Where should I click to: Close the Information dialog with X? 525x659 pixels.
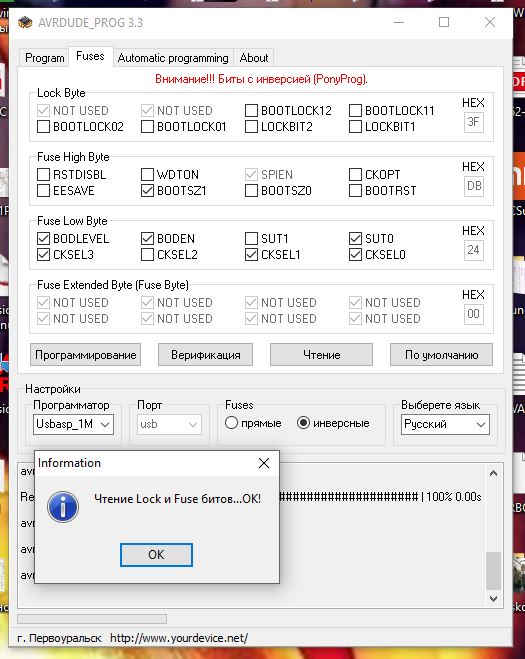pos(264,463)
